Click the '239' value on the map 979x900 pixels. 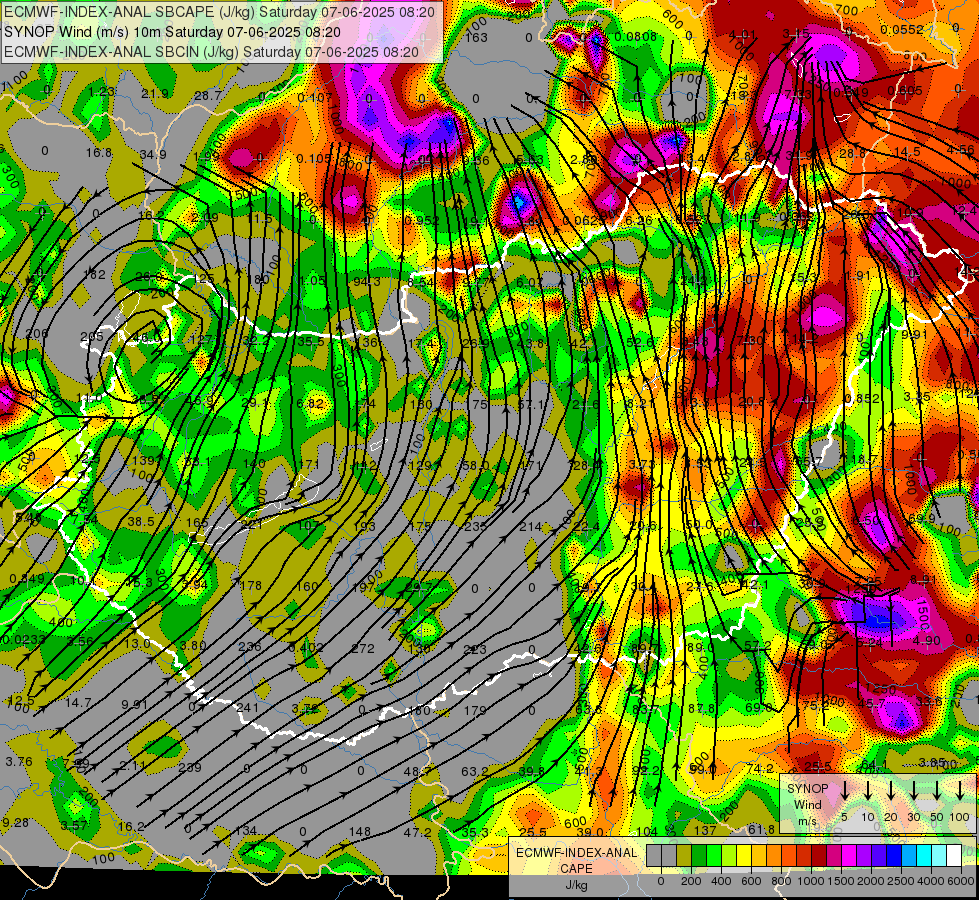pos(190,768)
